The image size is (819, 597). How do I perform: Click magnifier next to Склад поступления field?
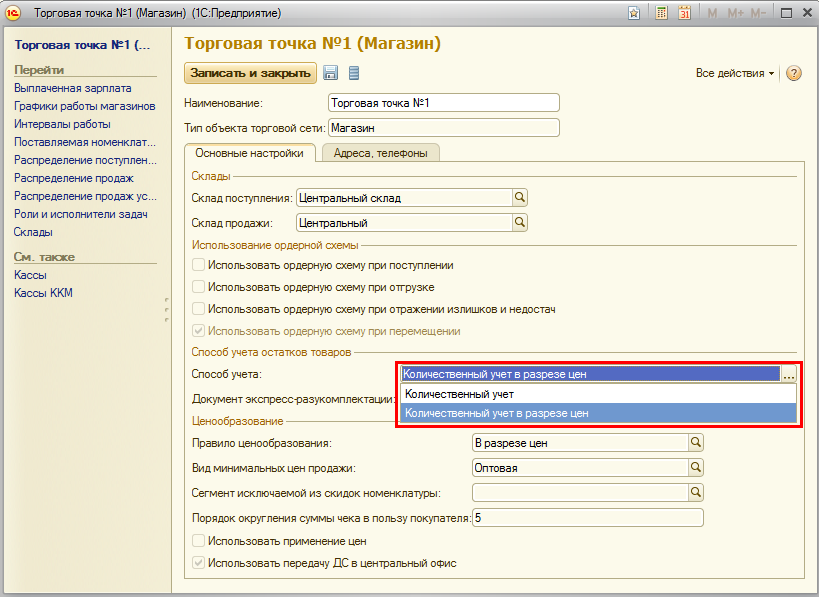[x=520, y=198]
